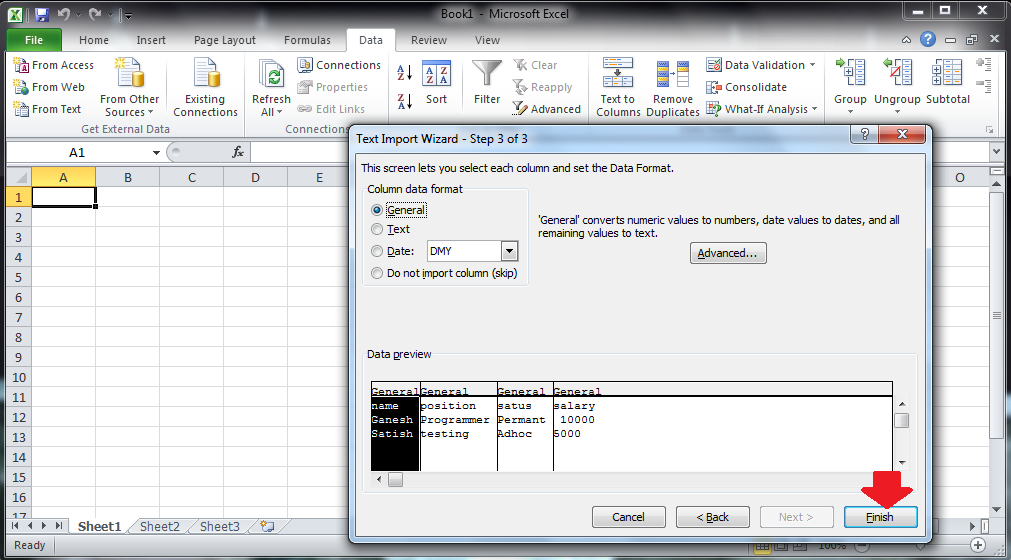
Task: Switch to the Sheet3 tab
Action: pyautogui.click(x=219, y=526)
